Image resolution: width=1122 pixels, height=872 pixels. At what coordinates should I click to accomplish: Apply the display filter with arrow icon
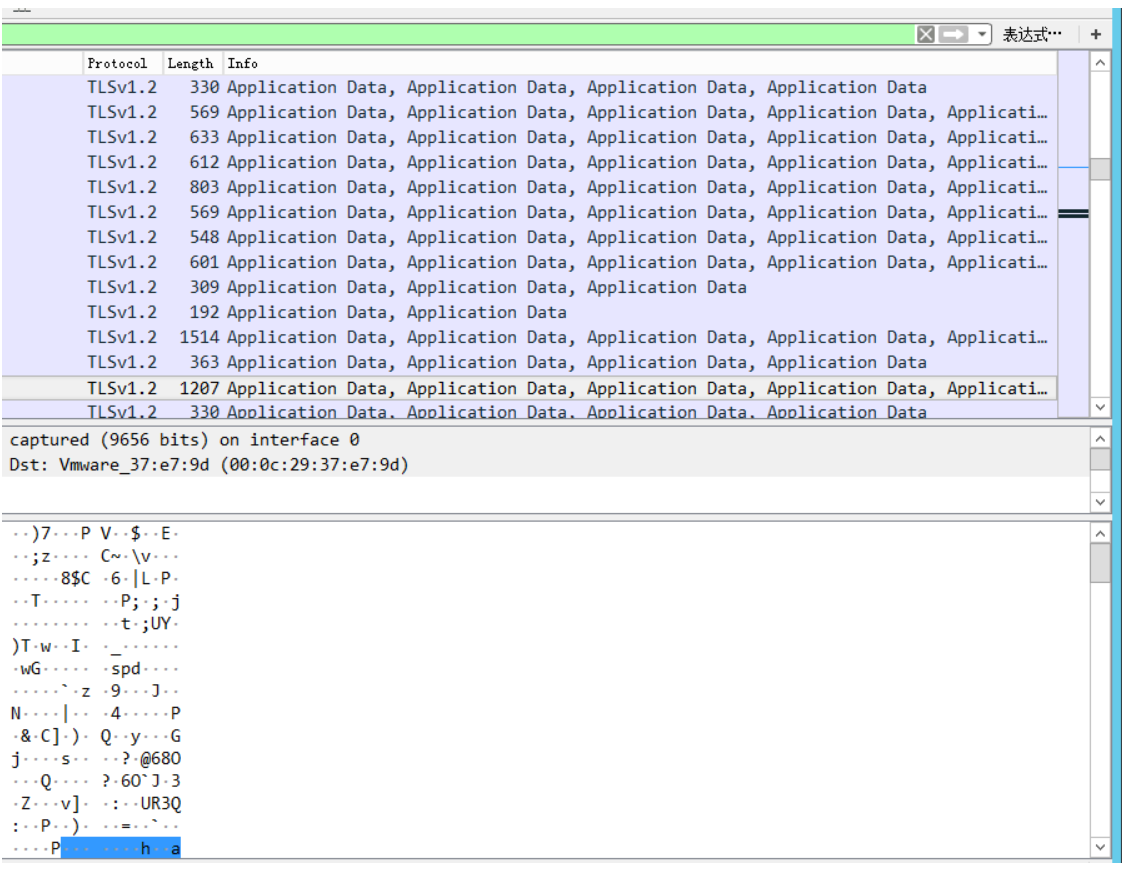point(954,35)
